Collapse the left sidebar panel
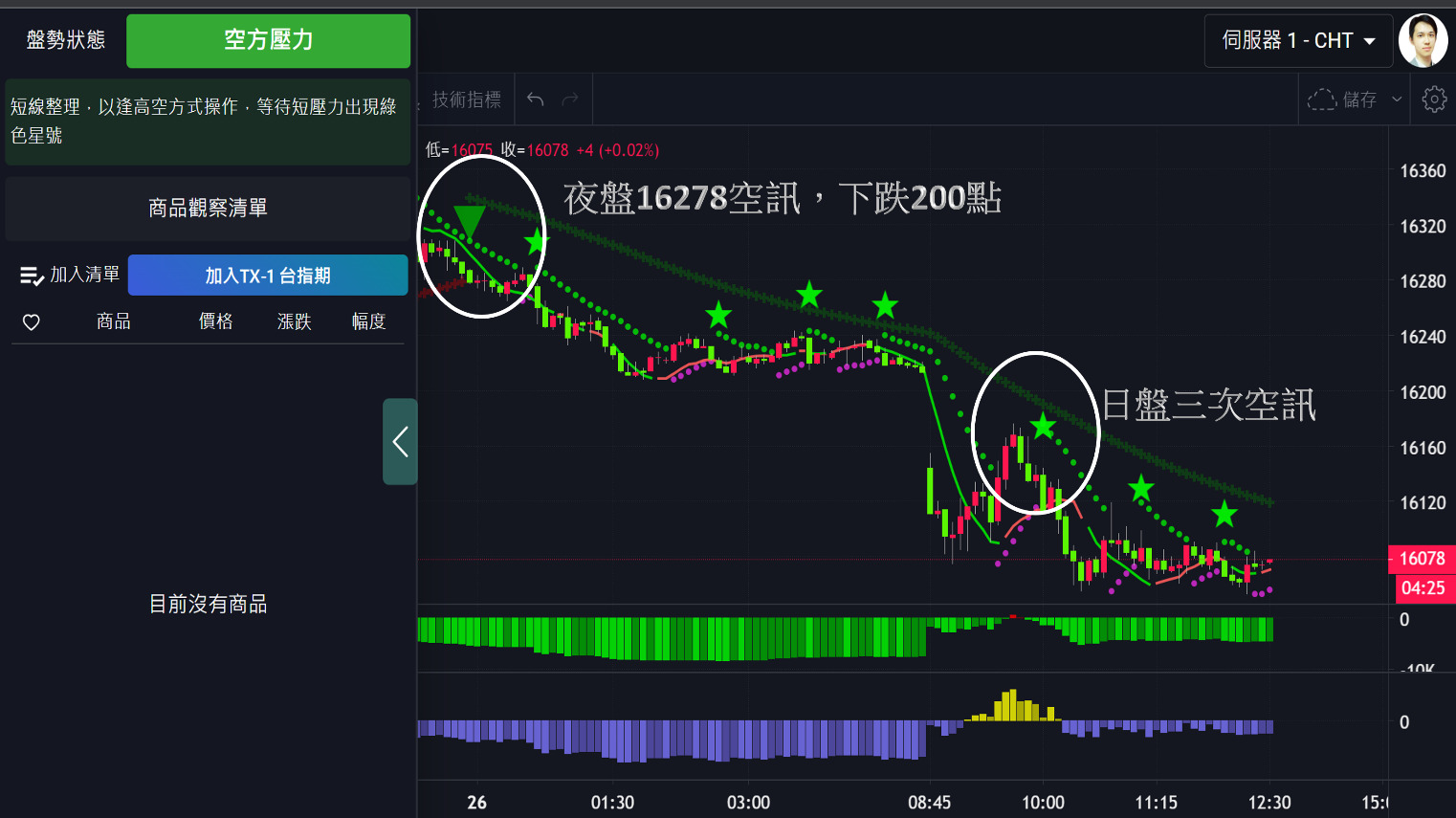Image resolution: width=1456 pixels, height=818 pixels. [x=400, y=442]
